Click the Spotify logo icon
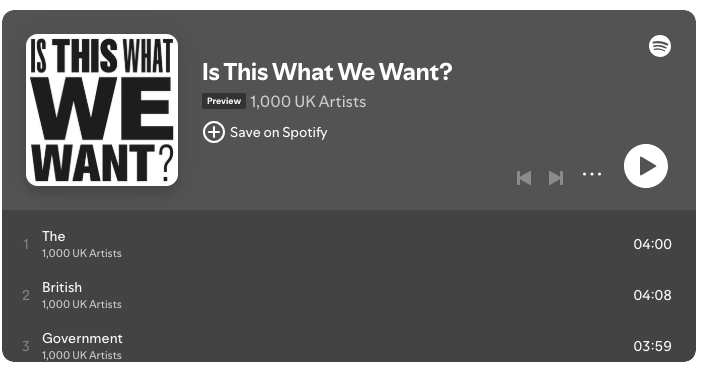Viewport: 708px width, 373px height. click(660, 46)
